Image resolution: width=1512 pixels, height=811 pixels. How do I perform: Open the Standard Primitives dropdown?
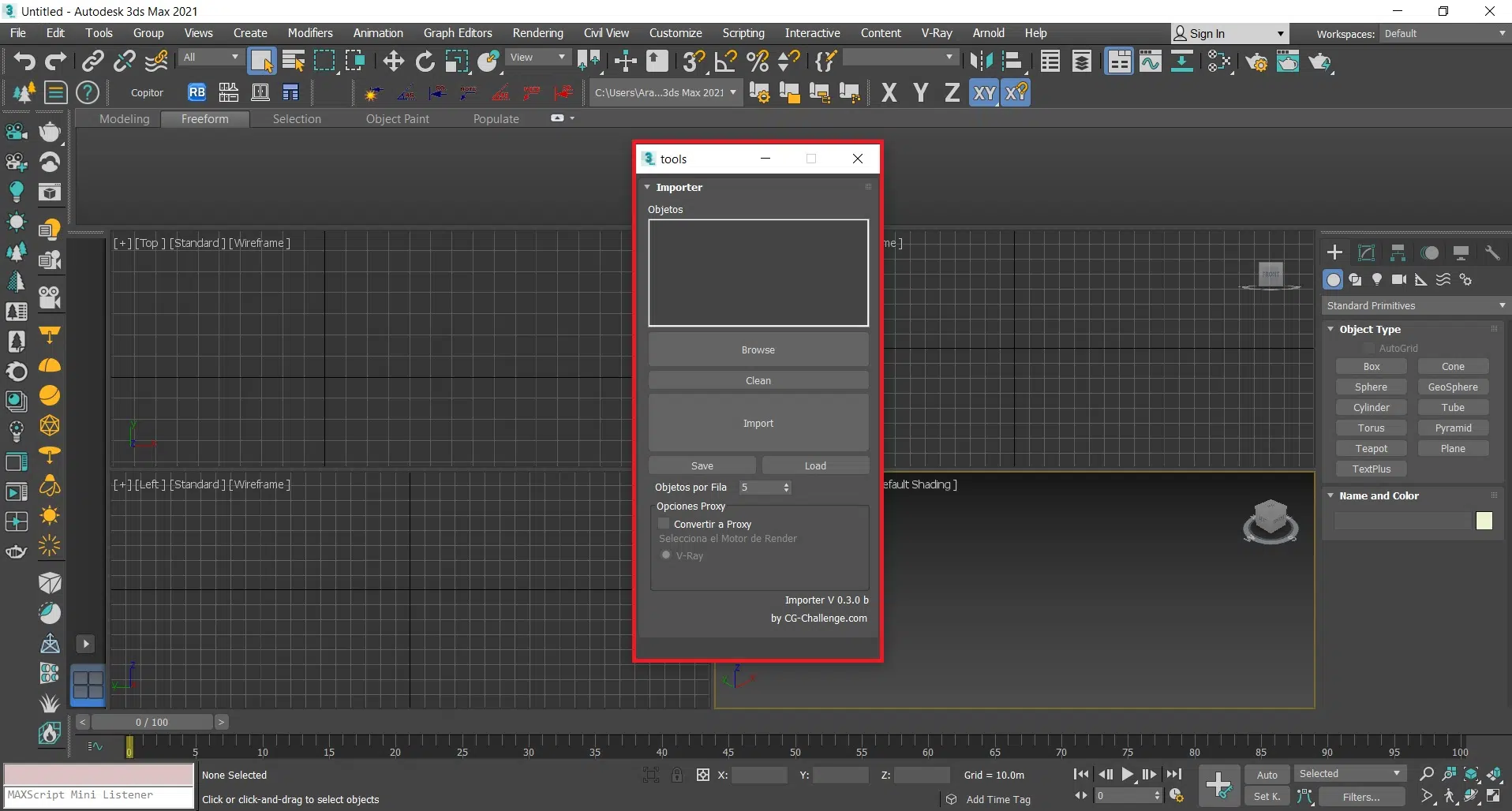pos(1414,305)
